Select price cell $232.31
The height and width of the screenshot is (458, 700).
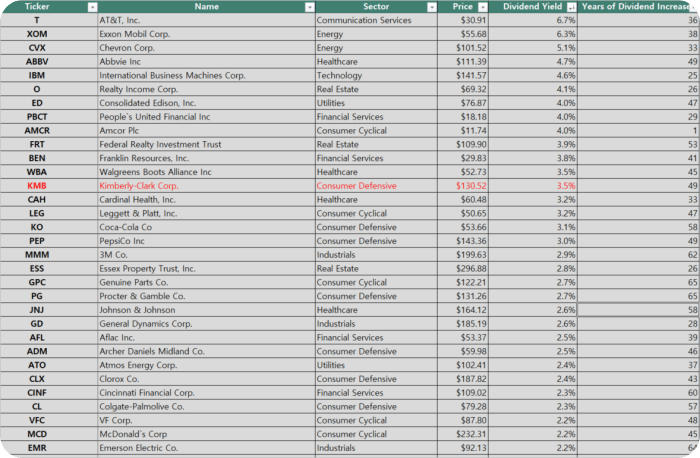[463, 435]
